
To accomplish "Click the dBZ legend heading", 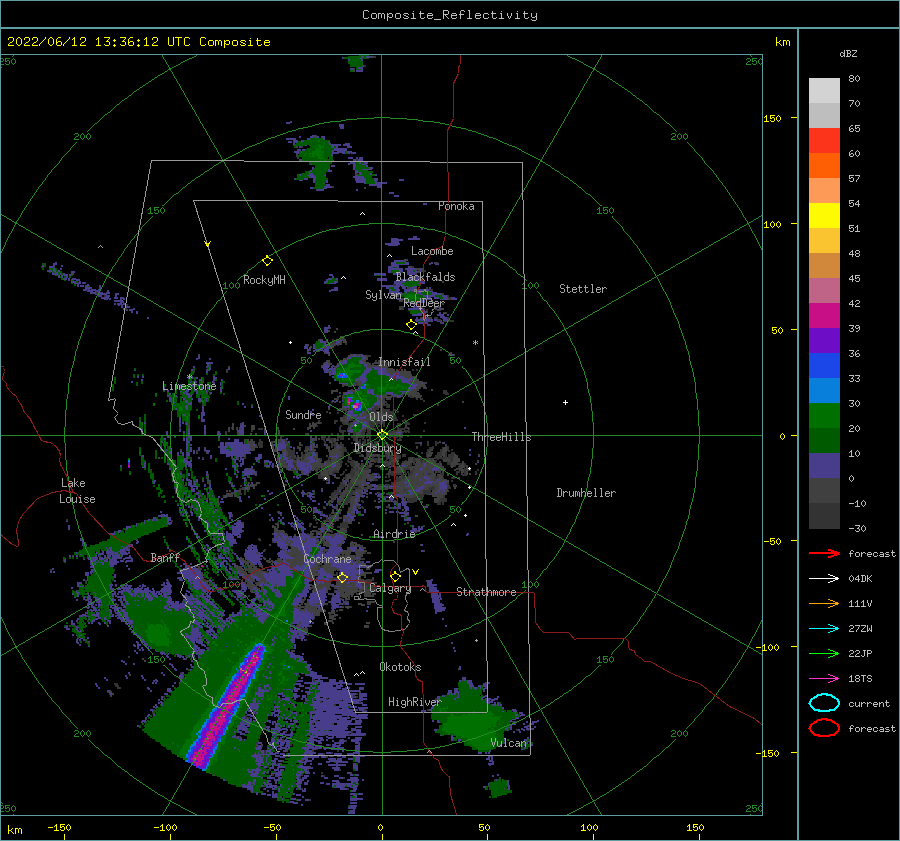I will pyautogui.click(x=848, y=54).
